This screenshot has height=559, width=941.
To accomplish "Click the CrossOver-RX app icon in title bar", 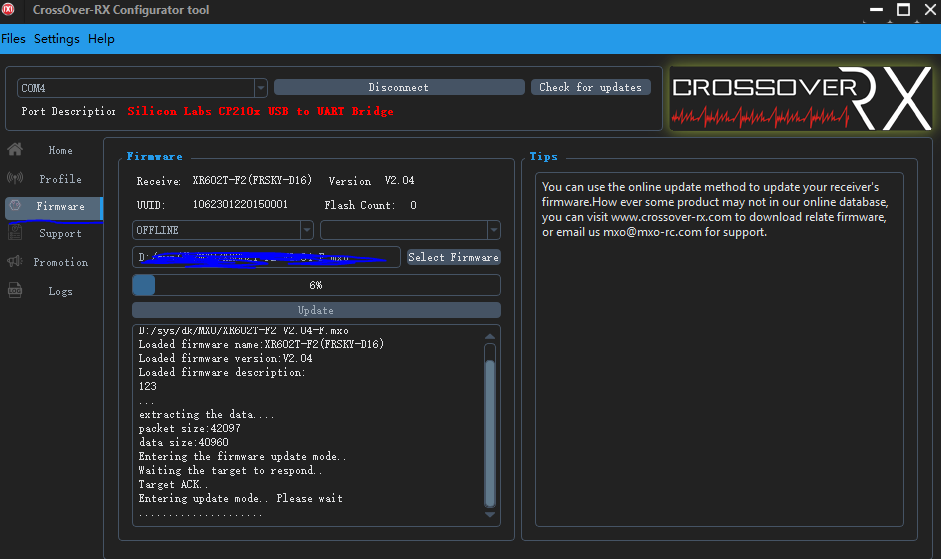I will 8,10.
